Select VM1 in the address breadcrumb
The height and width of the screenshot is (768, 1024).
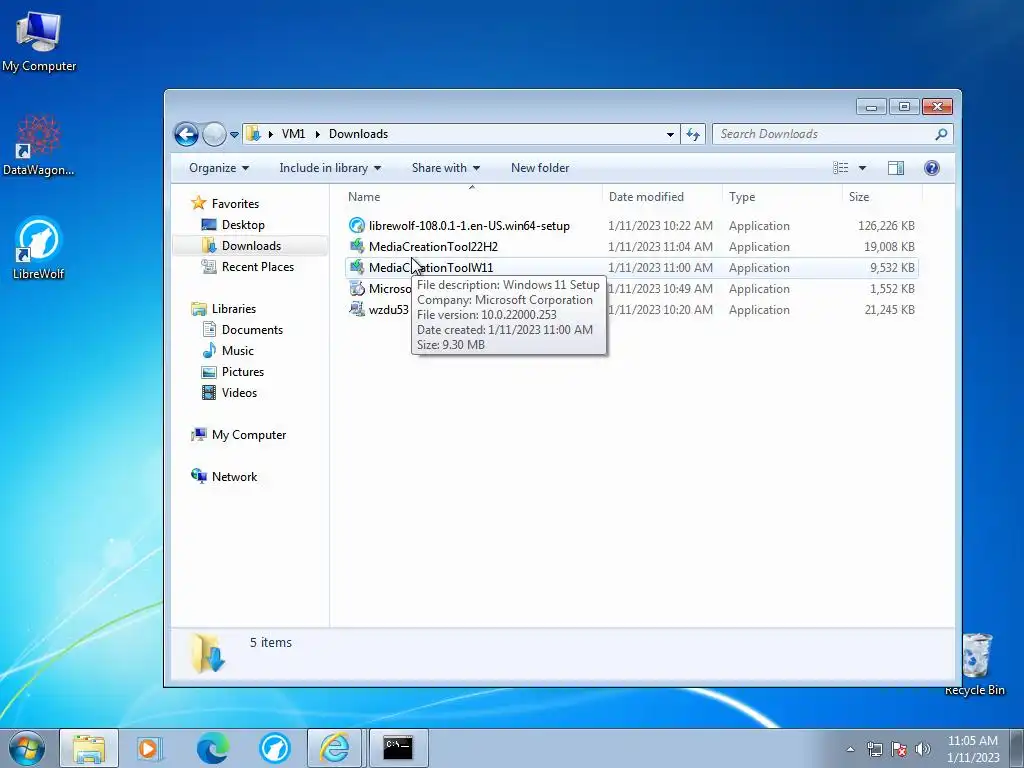293,134
